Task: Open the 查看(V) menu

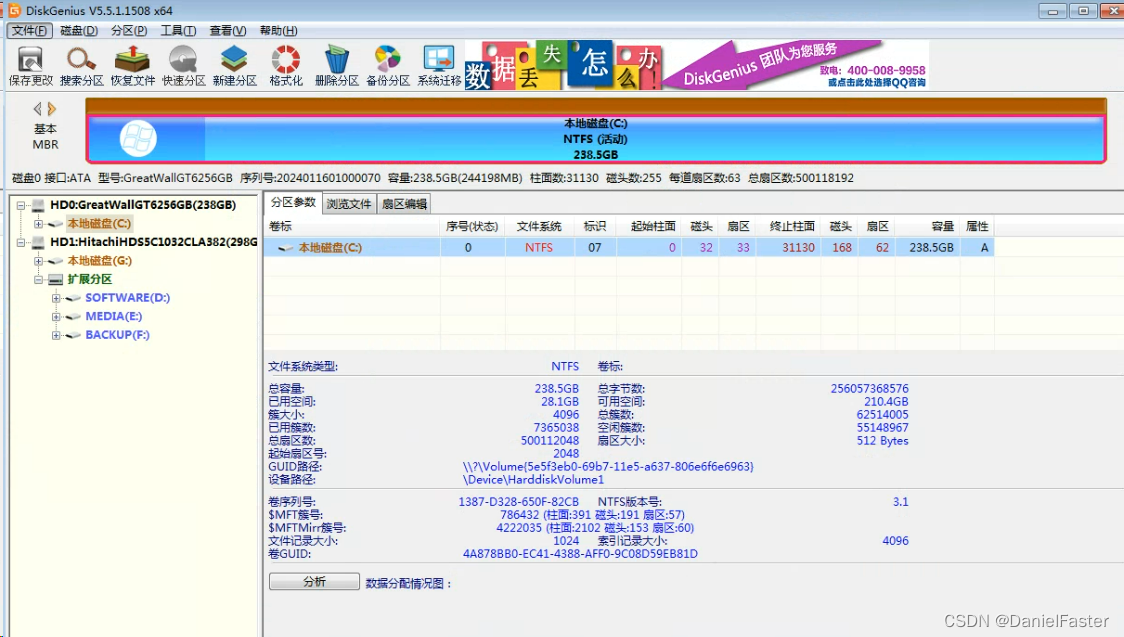Action: pos(228,30)
